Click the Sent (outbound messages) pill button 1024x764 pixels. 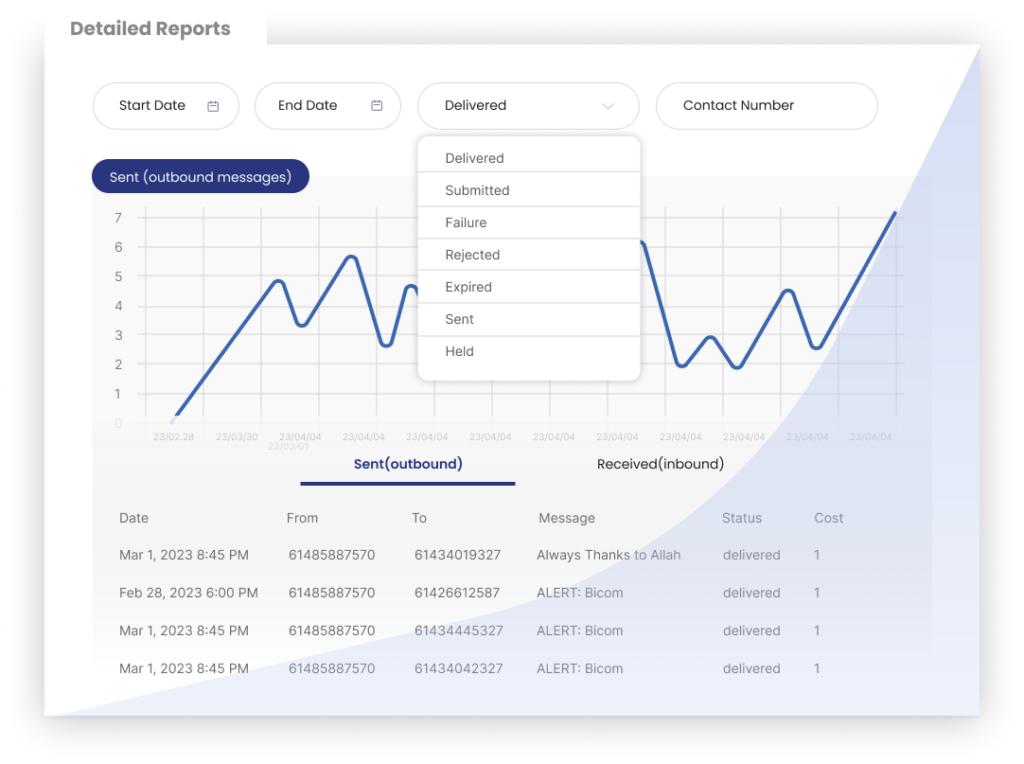click(x=200, y=176)
